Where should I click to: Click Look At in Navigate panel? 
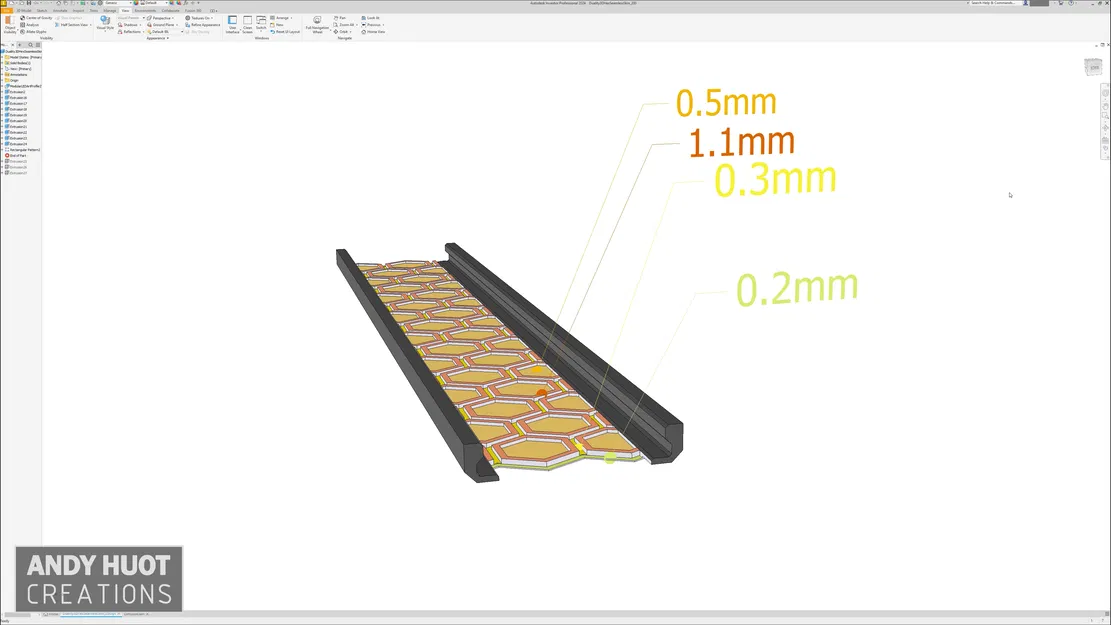tap(371, 18)
